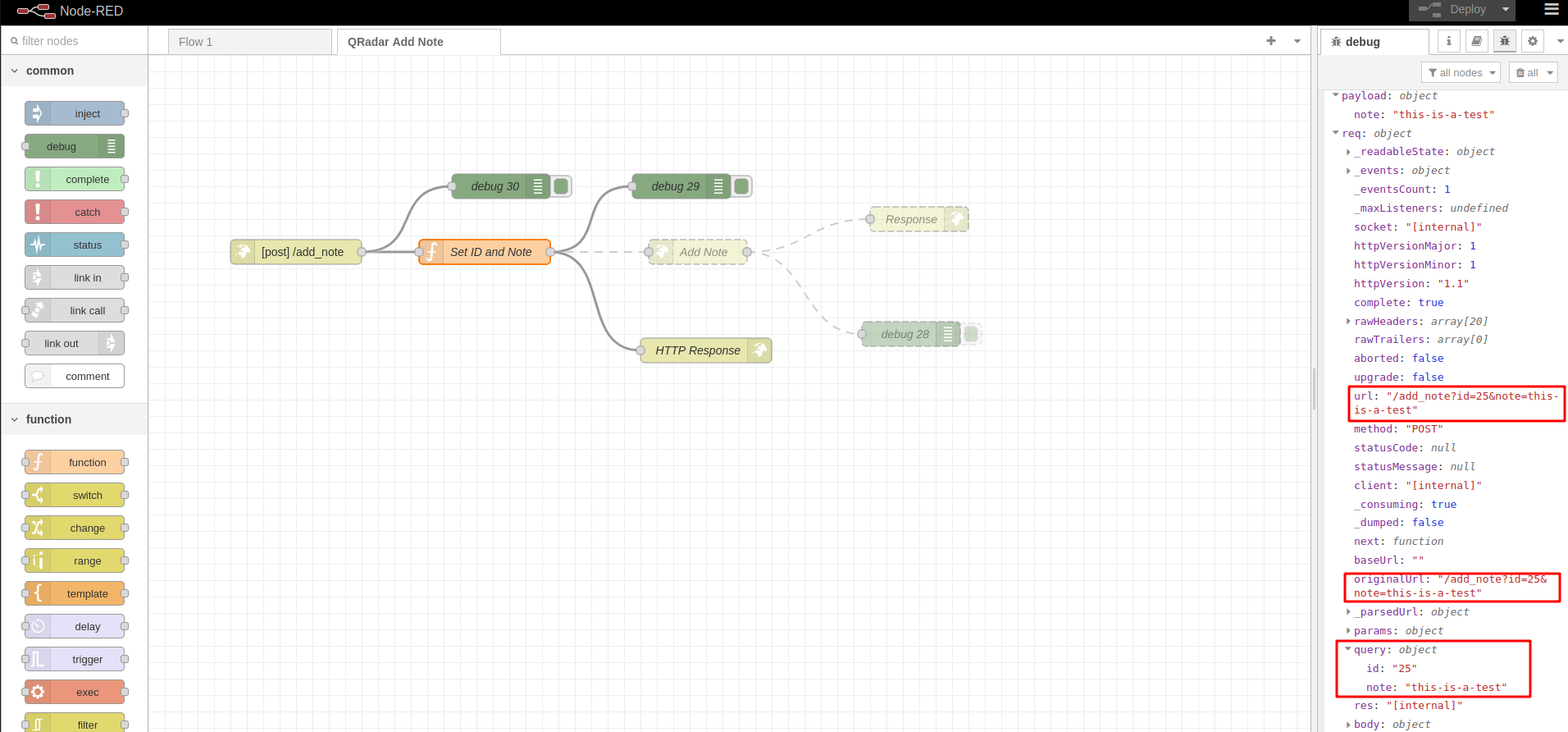The image size is (1568, 732).
Task: Select the inject node in palette
Action: (75, 113)
